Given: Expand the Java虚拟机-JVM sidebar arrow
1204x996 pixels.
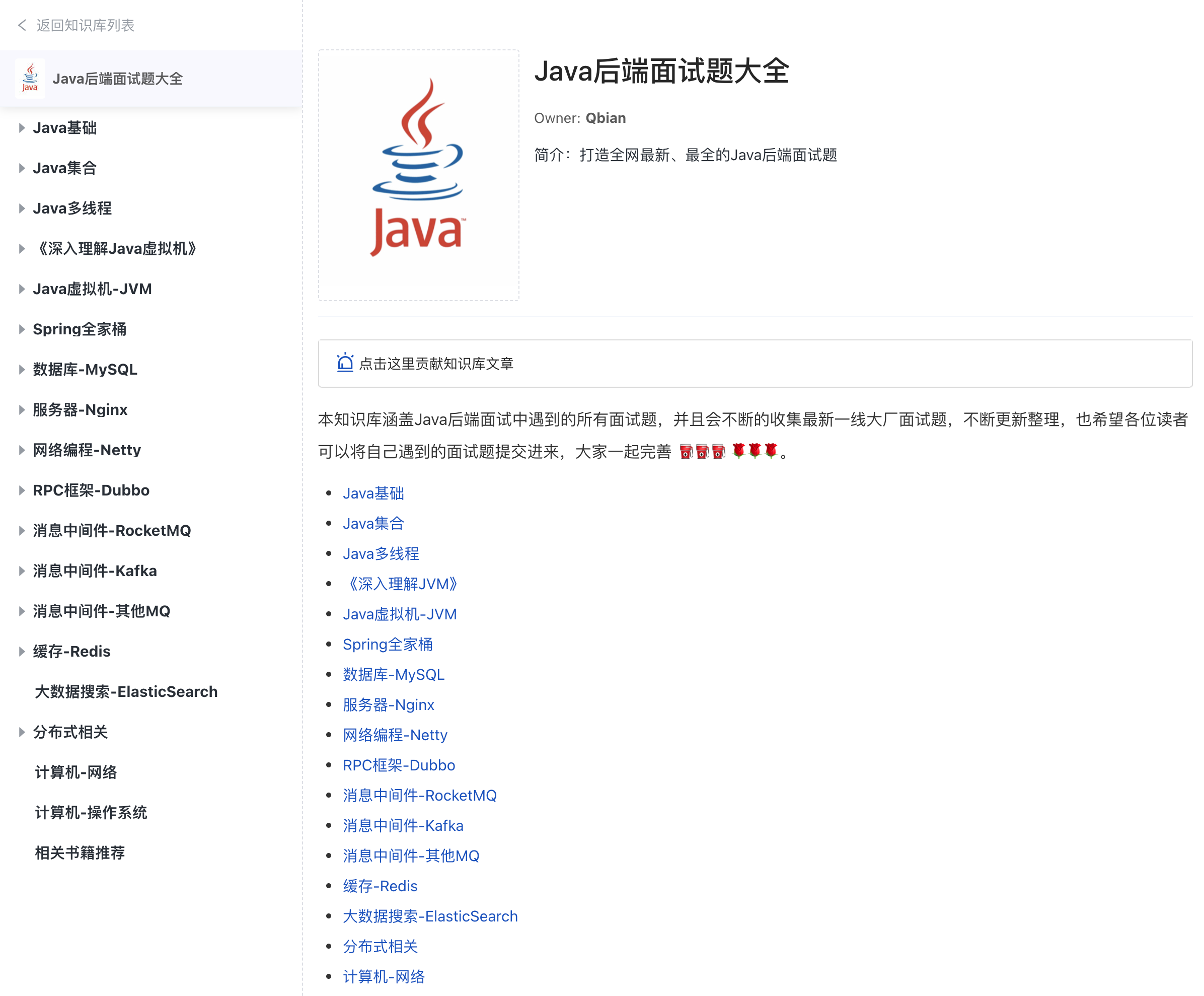Looking at the screenshot, I should tap(21, 289).
